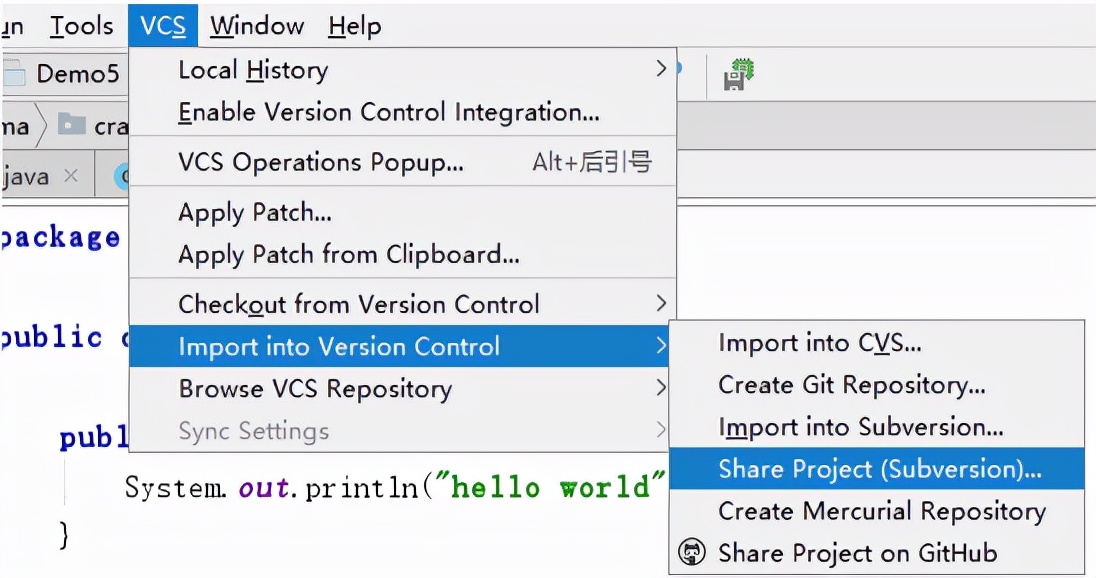Click the Demo5 project folder icon
Image resolution: width=1096 pixels, height=578 pixels.
14,74
